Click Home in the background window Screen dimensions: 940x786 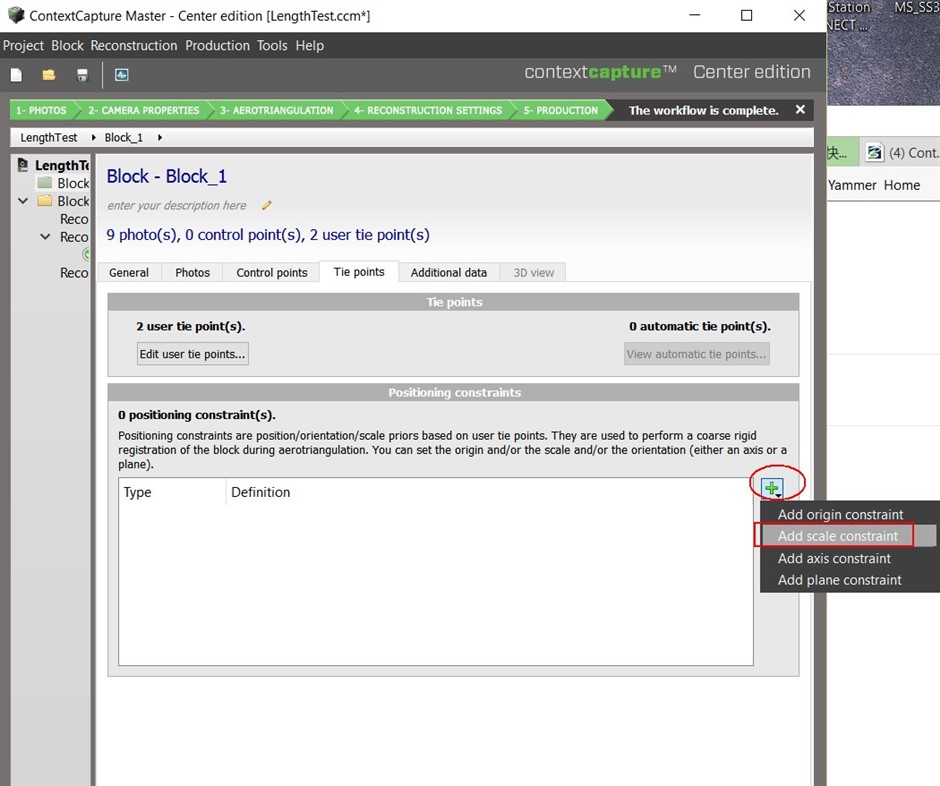[902, 185]
